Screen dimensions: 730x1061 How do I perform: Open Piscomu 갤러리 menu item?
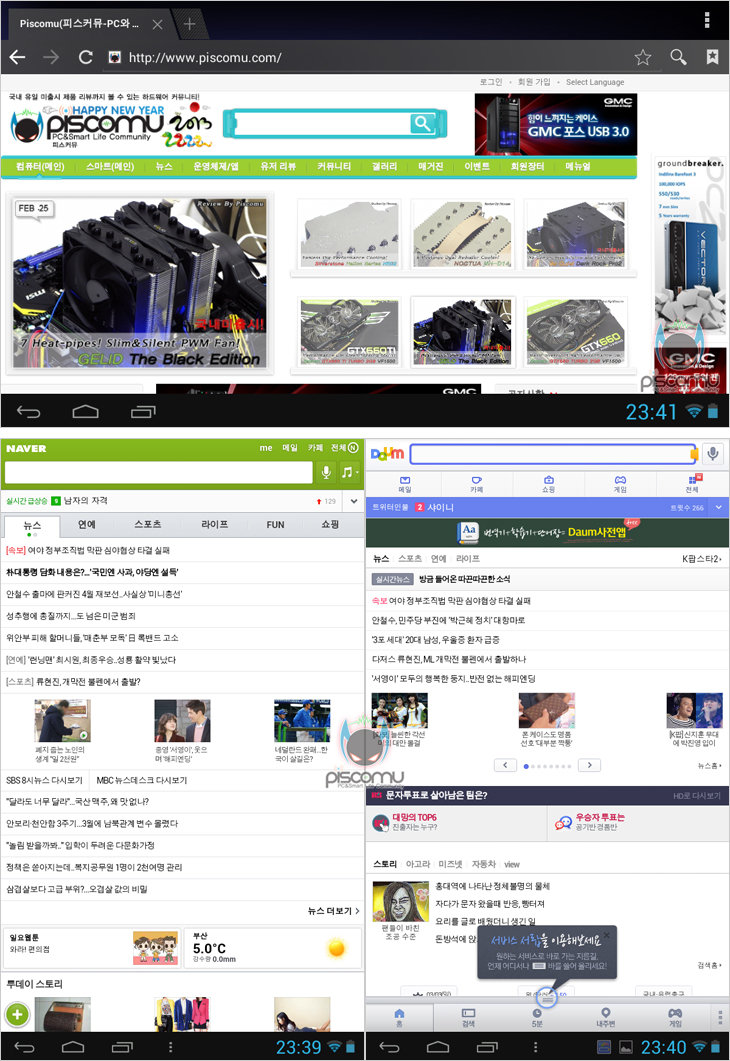click(x=384, y=166)
